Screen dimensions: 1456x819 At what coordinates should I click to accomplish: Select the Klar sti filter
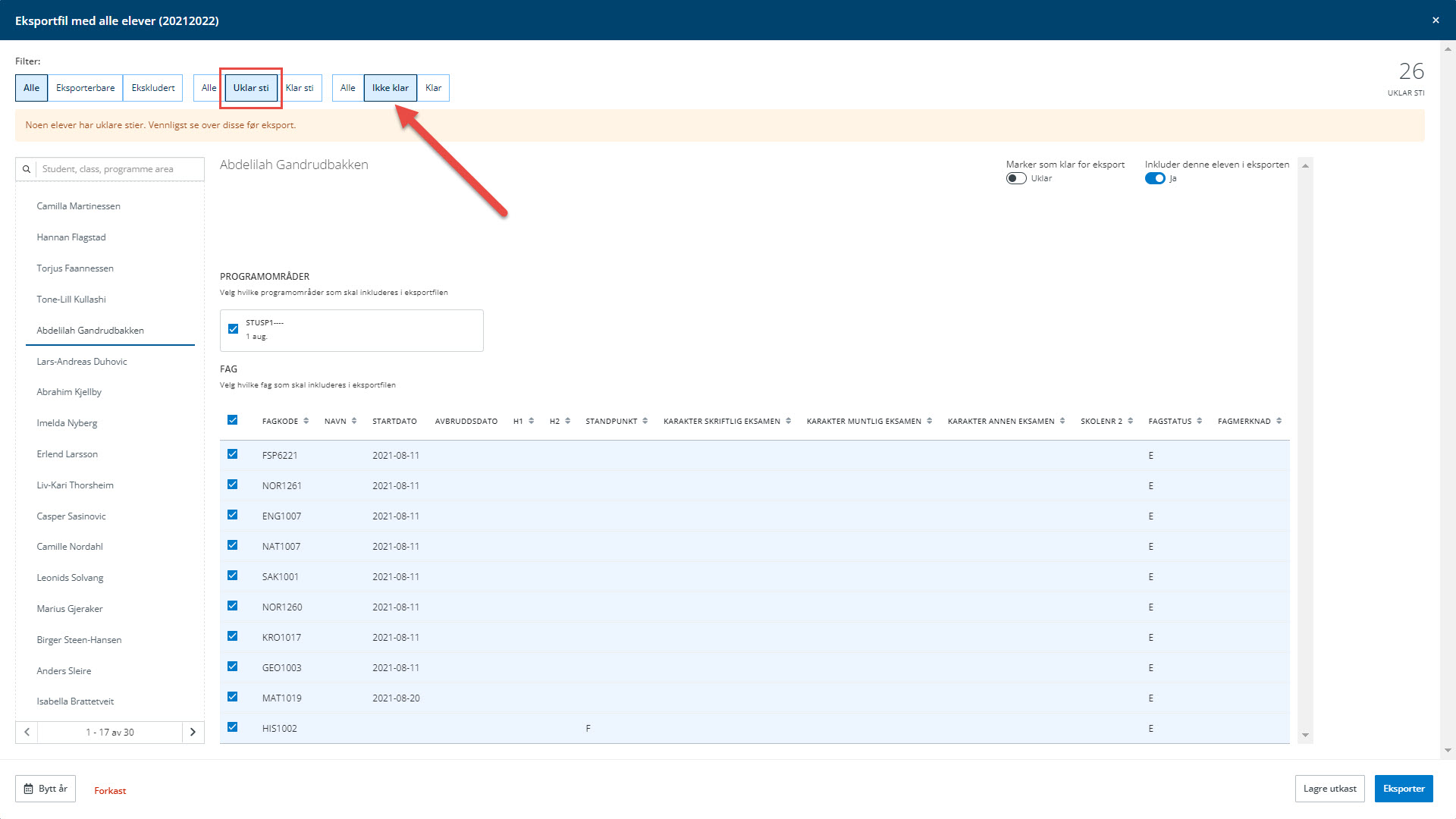(300, 88)
